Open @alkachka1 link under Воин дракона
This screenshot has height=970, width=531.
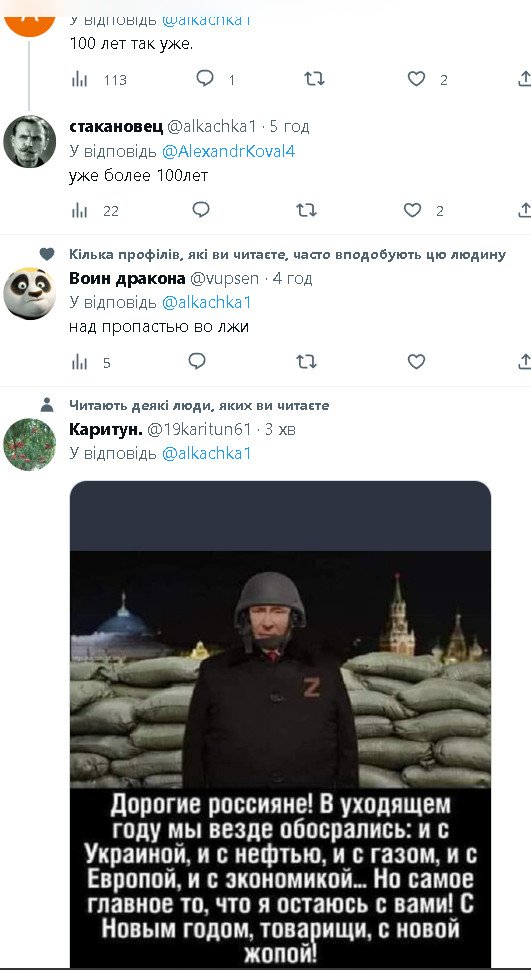[x=207, y=303]
